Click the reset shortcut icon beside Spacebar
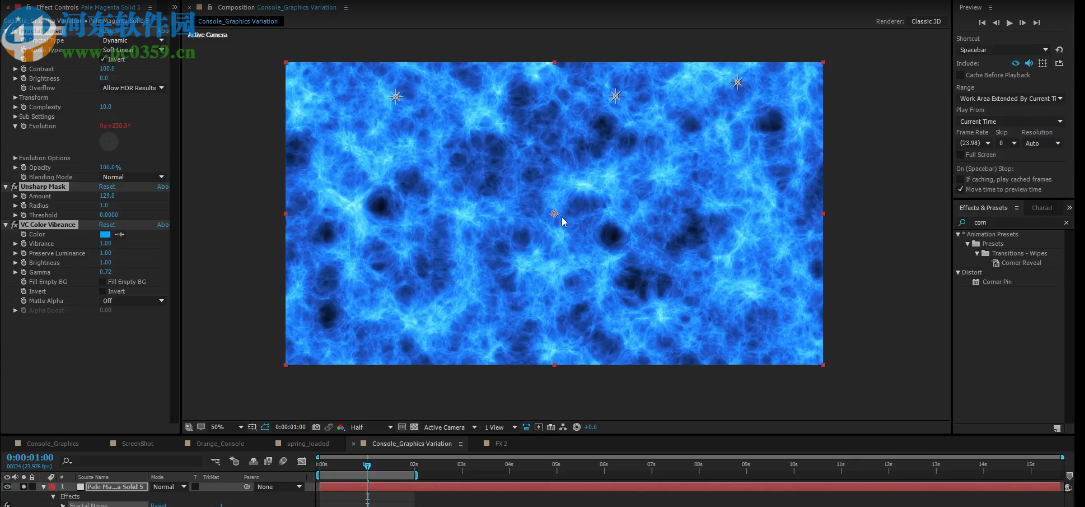Image resolution: width=1085 pixels, height=507 pixels. click(1059, 49)
